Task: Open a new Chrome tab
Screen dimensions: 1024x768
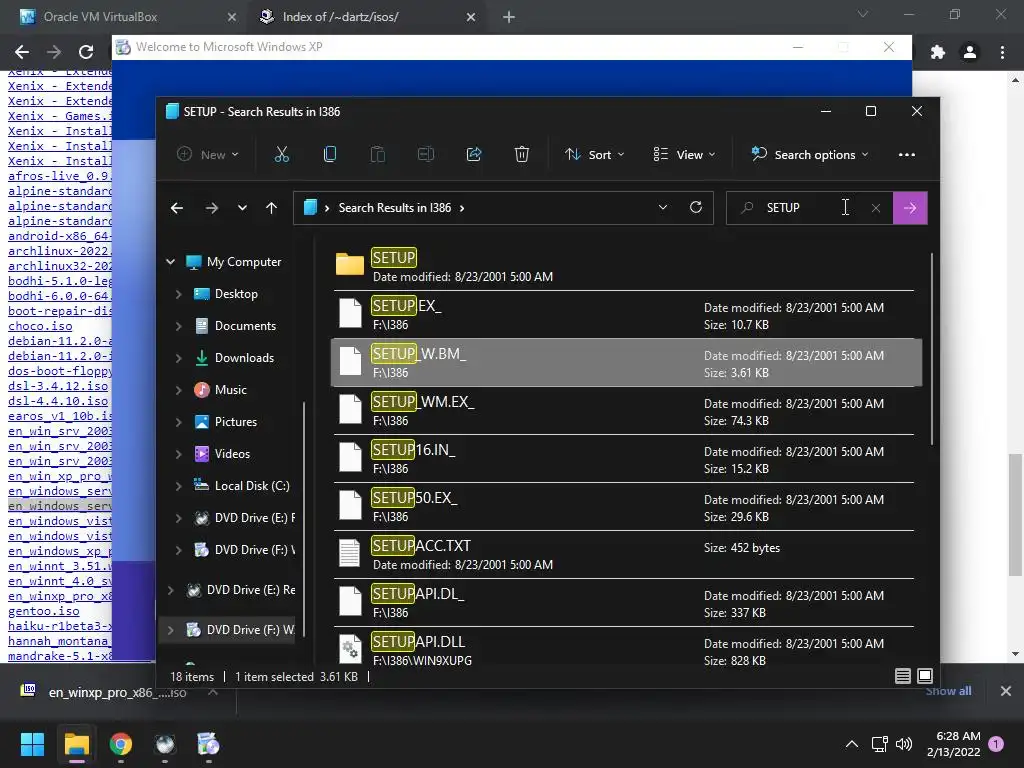Action: 509,17
